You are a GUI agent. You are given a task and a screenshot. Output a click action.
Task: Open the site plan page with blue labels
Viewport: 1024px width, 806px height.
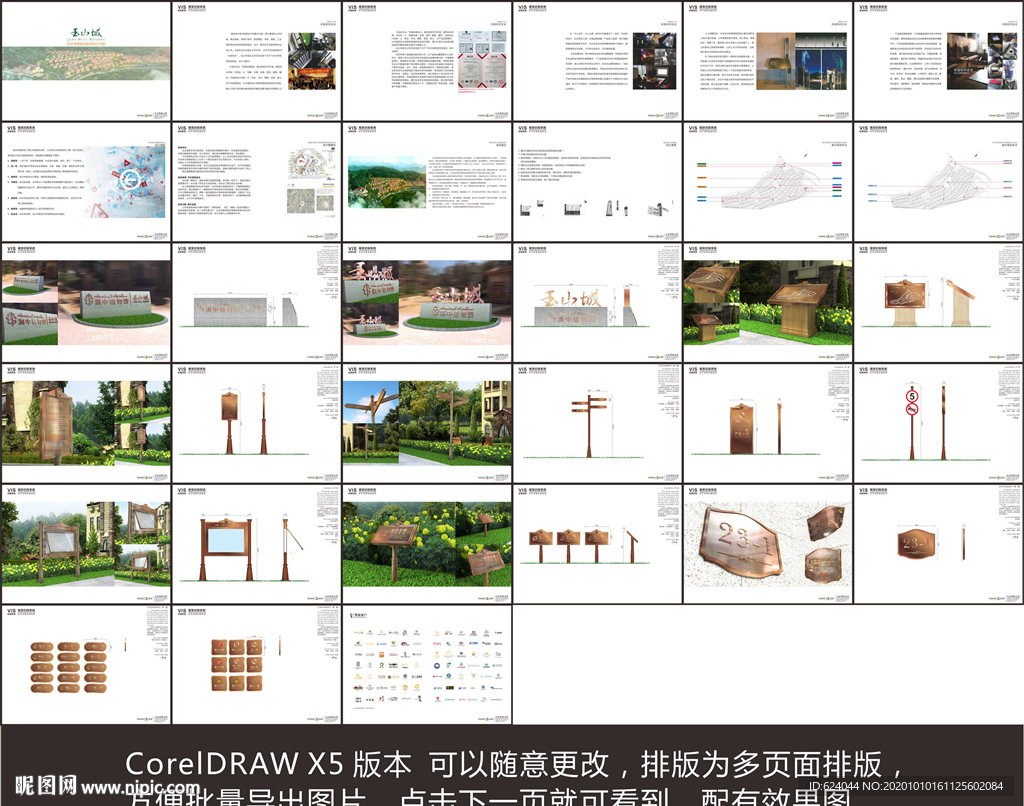click(x=938, y=182)
